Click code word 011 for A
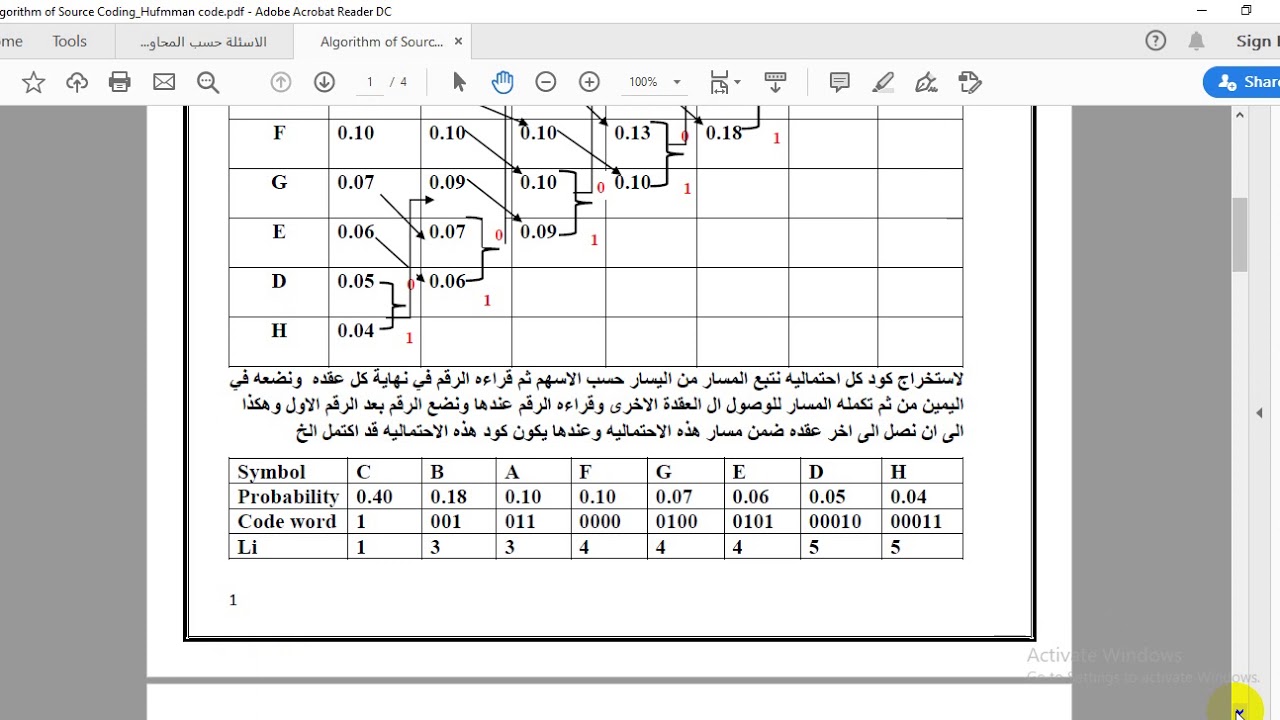Screen dimensions: 1280x720 point(520,522)
